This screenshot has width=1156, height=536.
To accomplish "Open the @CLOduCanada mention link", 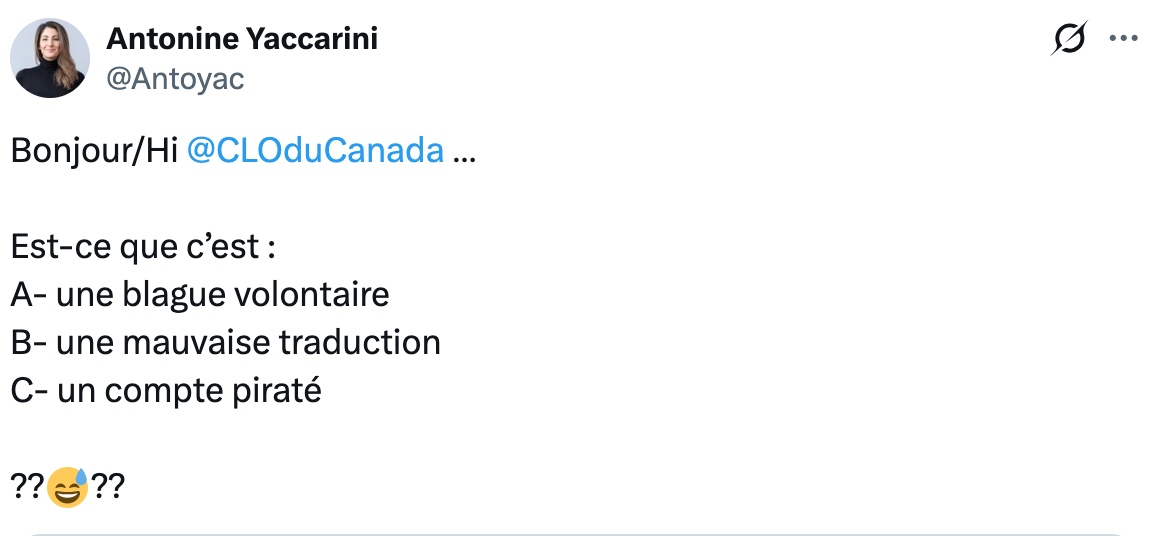I will point(315,150).
